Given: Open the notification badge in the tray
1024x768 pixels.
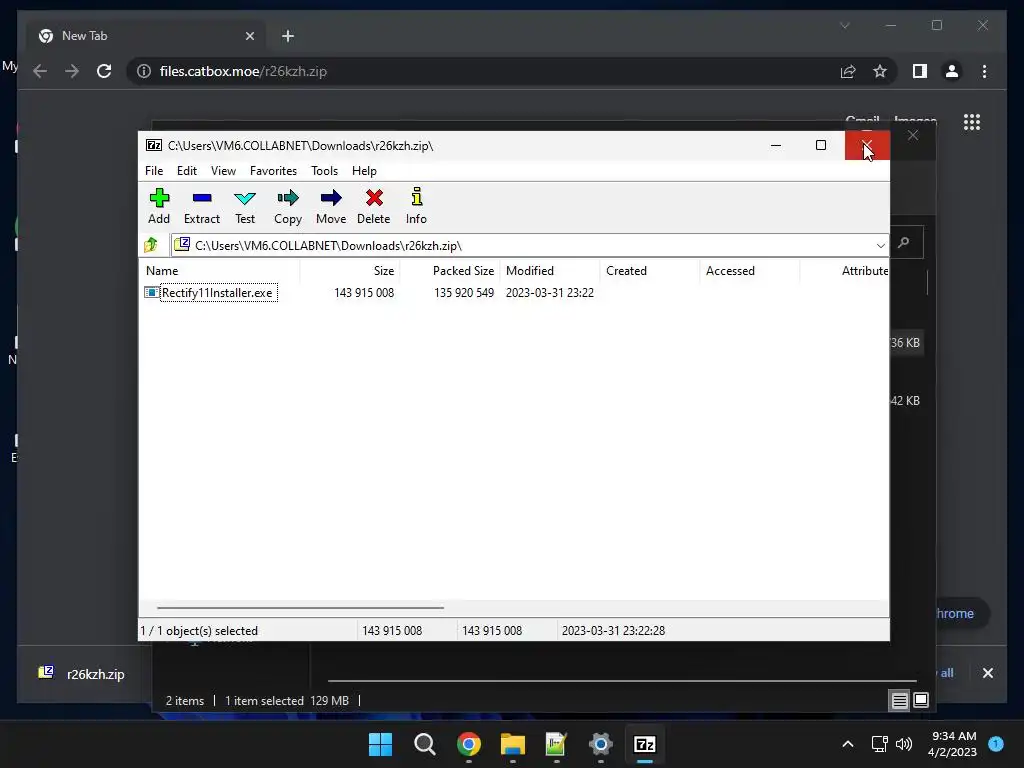Looking at the screenshot, I should tap(996, 743).
